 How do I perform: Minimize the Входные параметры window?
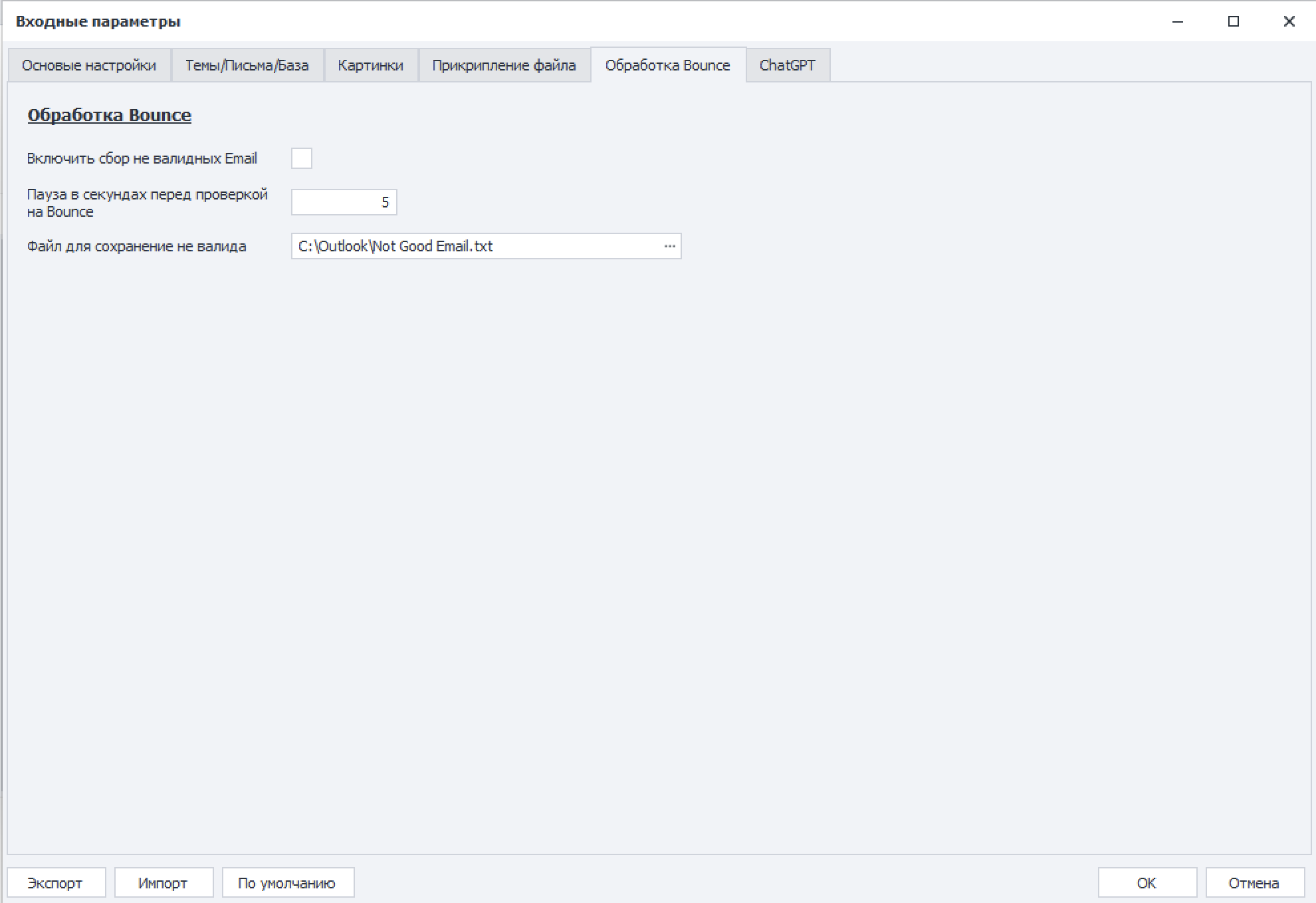[x=1178, y=21]
